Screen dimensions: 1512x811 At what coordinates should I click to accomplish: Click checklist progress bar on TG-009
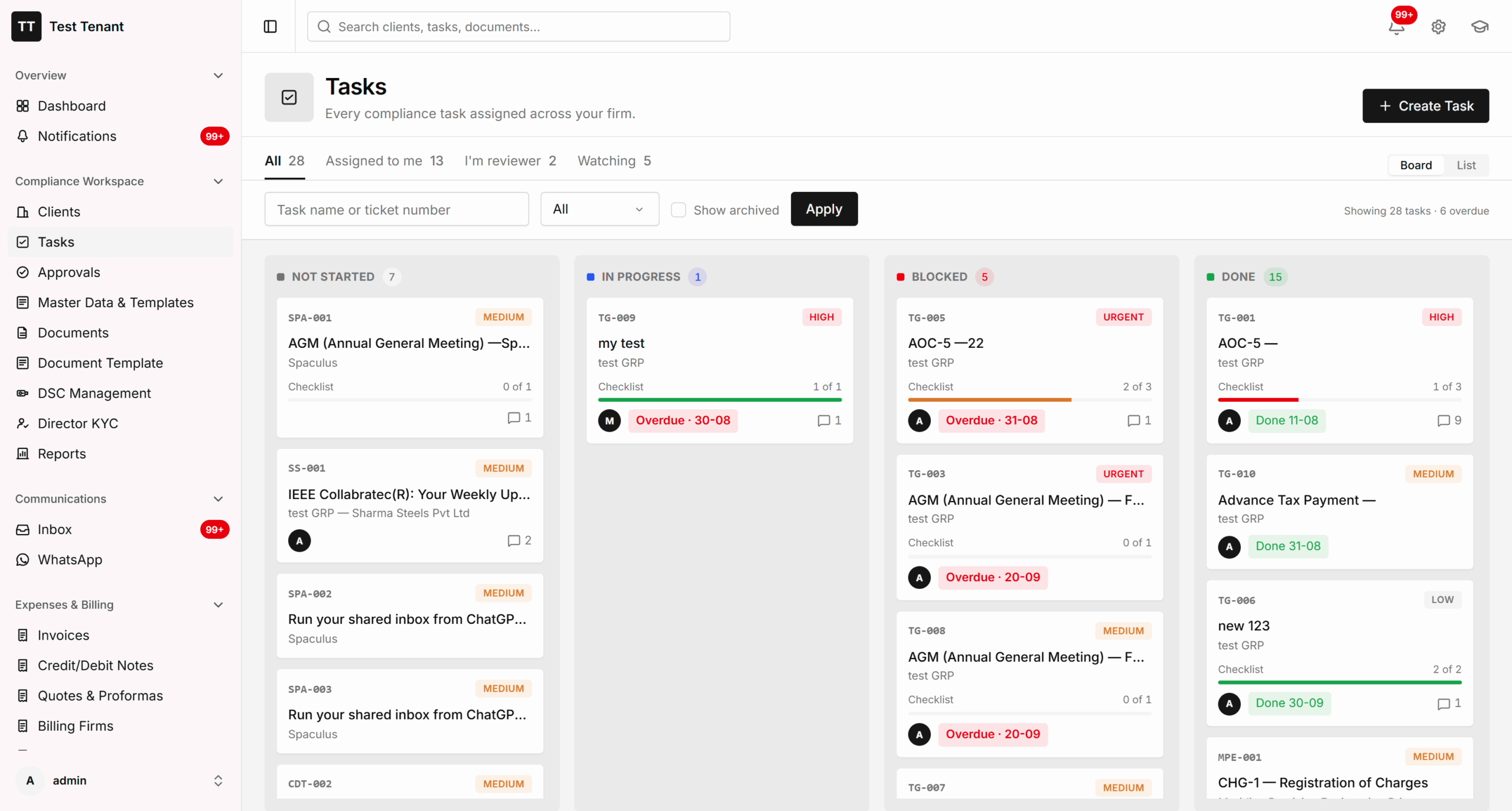coord(719,400)
